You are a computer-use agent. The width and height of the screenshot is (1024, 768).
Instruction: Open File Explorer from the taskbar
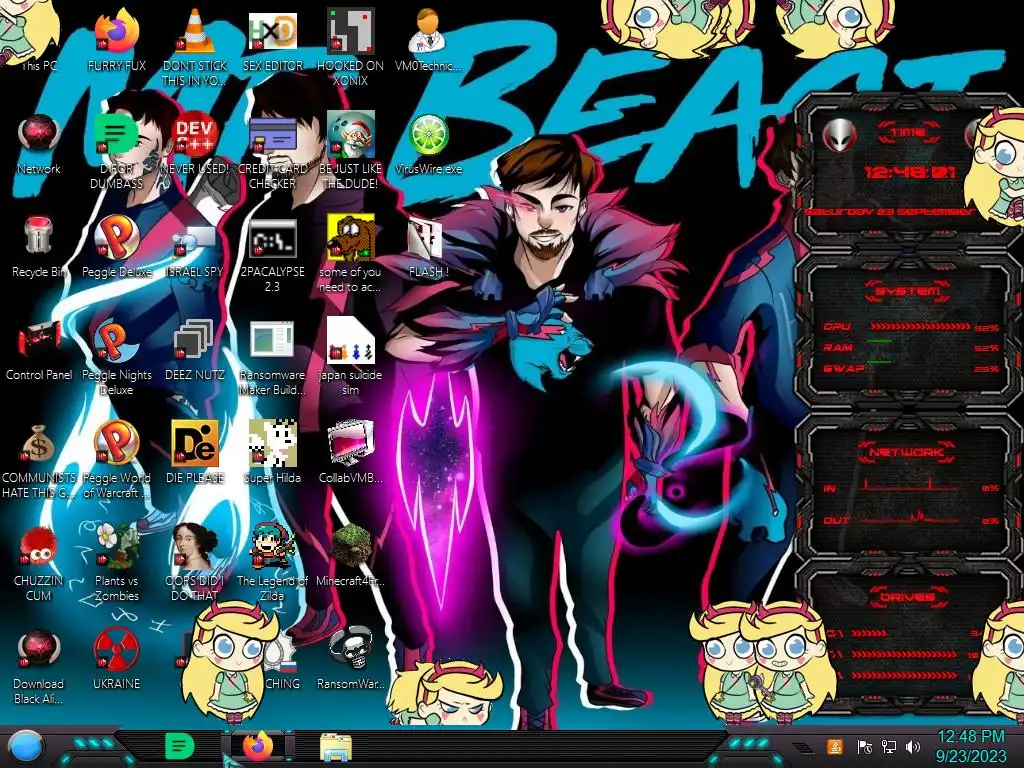(x=336, y=748)
